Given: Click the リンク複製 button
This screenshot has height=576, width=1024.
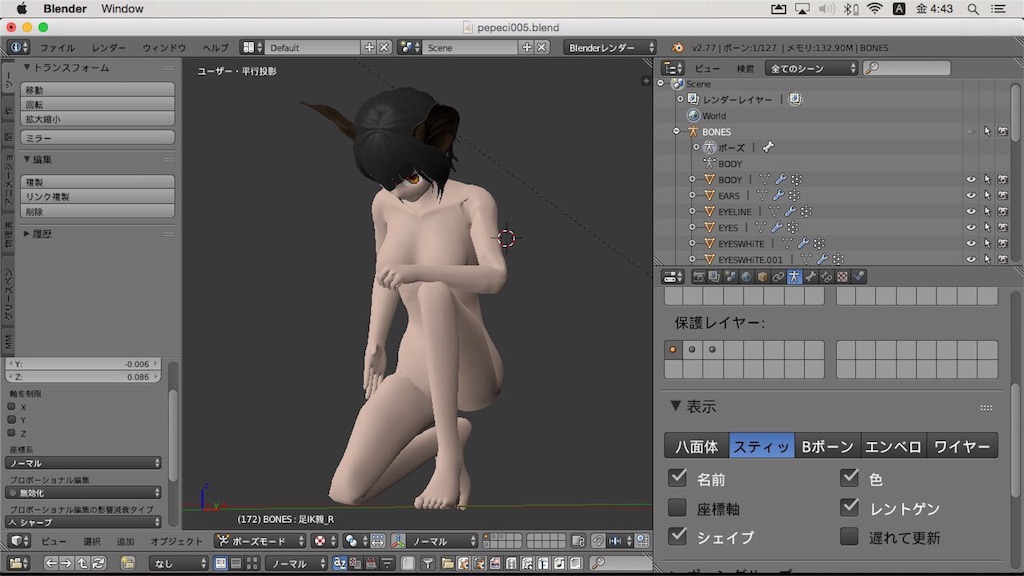Looking at the screenshot, I should [97, 197].
